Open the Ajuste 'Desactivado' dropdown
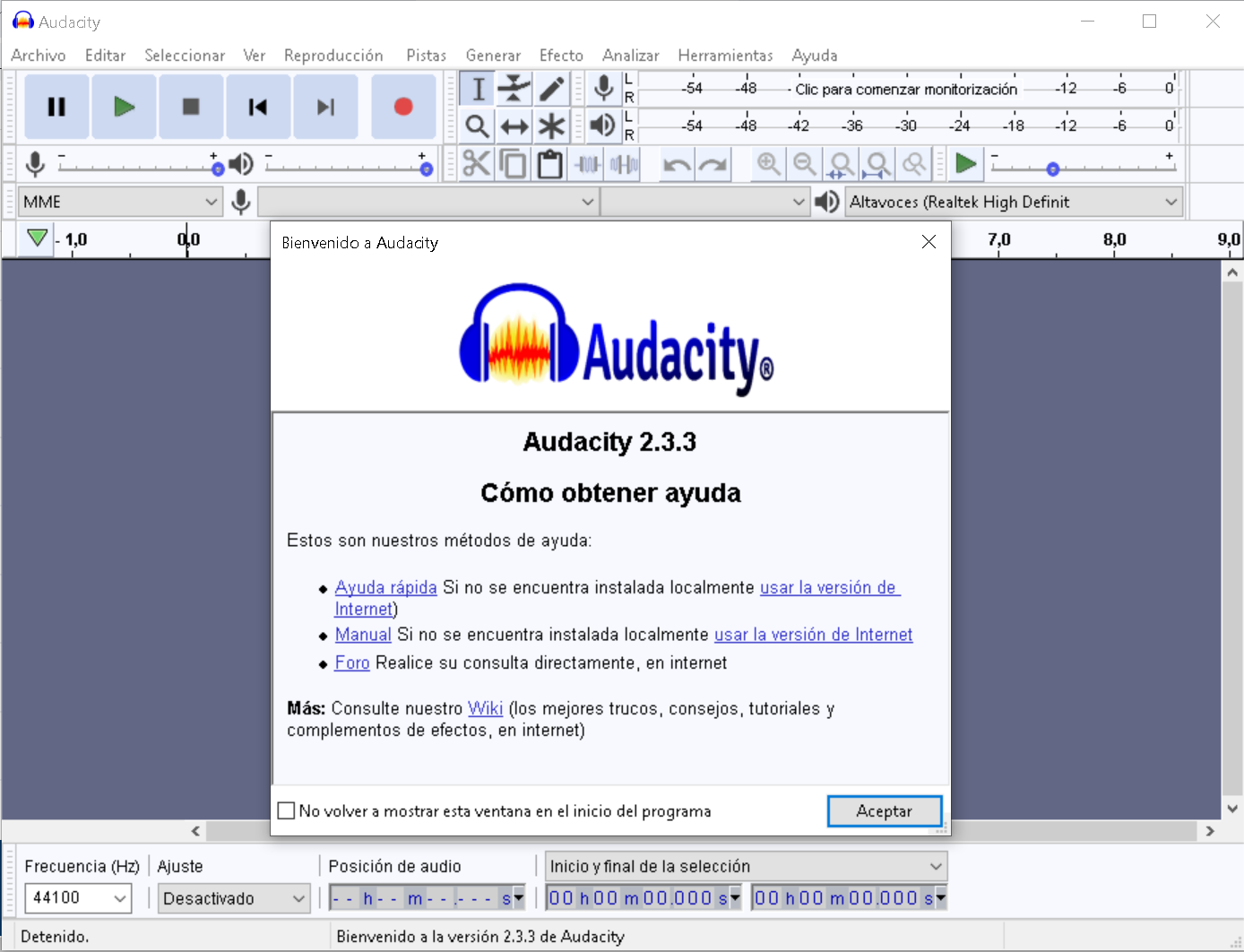Viewport: 1244px width, 952px height. click(x=234, y=898)
